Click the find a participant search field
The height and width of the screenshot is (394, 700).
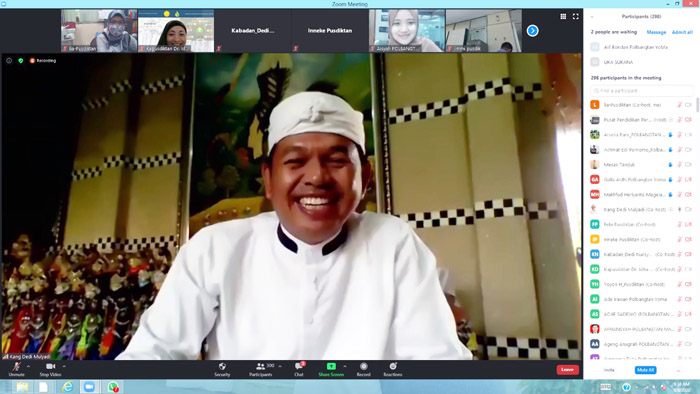point(641,91)
